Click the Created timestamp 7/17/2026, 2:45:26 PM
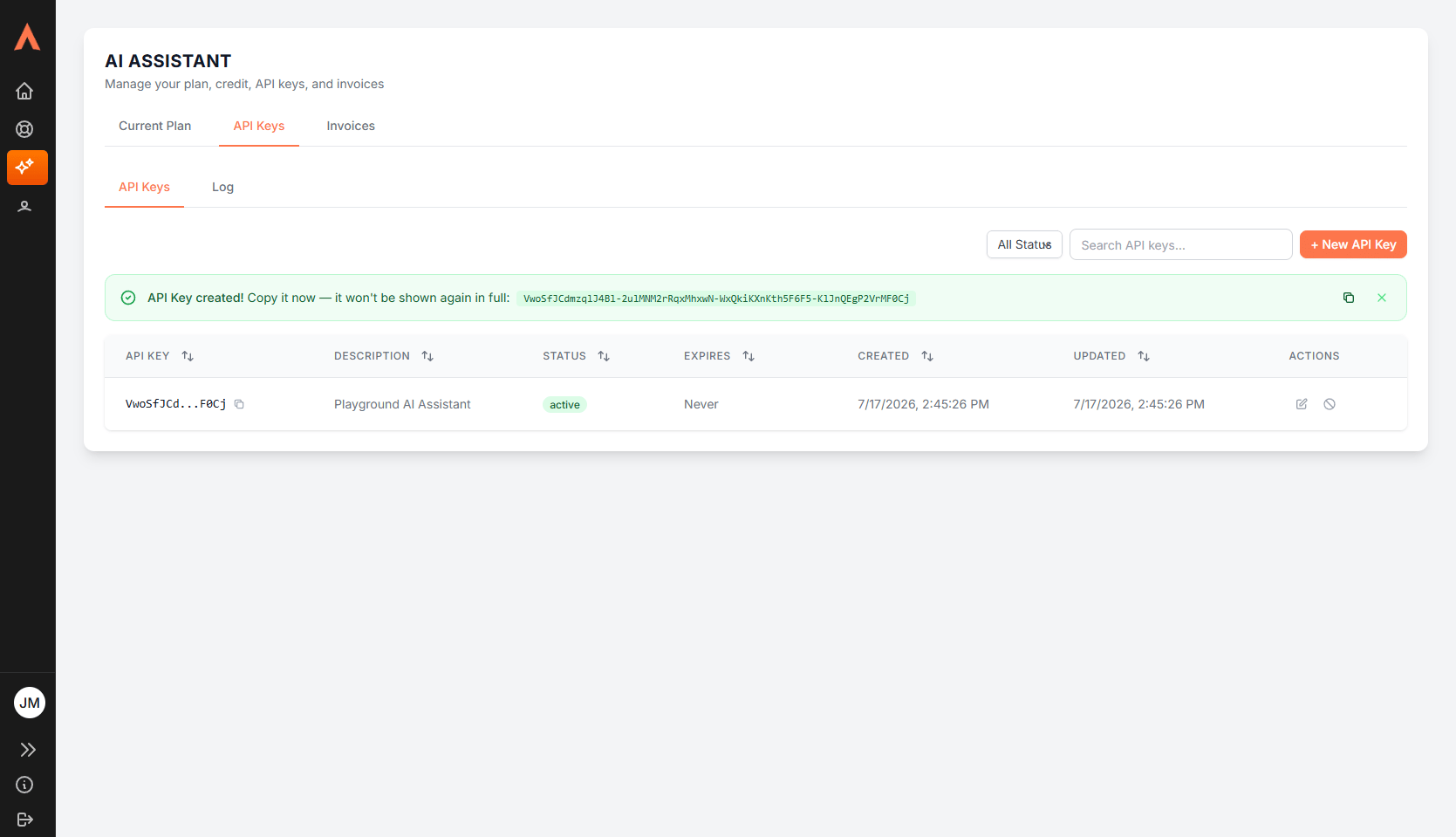 pyautogui.click(x=923, y=404)
